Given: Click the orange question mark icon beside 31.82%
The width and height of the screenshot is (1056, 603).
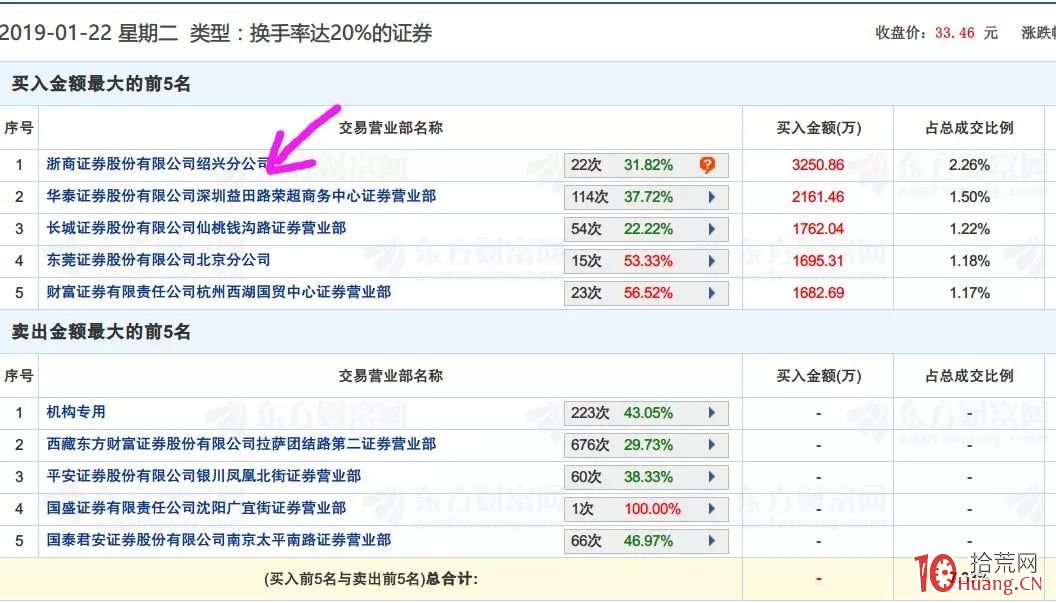Looking at the screenshot, I should 707,164.
